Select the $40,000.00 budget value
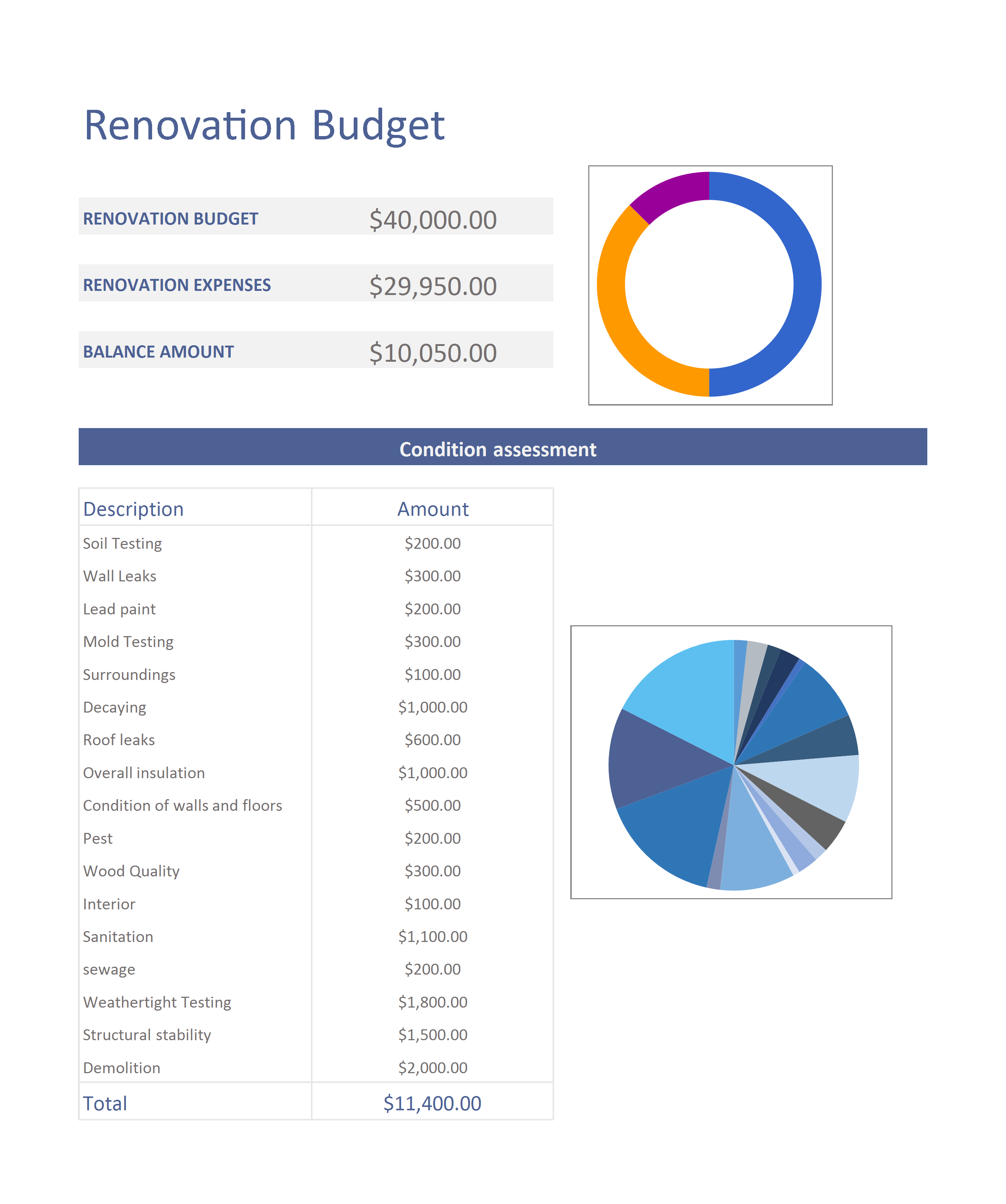Image resolution: width=1006 pixels, height=1204 pixels. pyautogui.click(x=433, y=220)
